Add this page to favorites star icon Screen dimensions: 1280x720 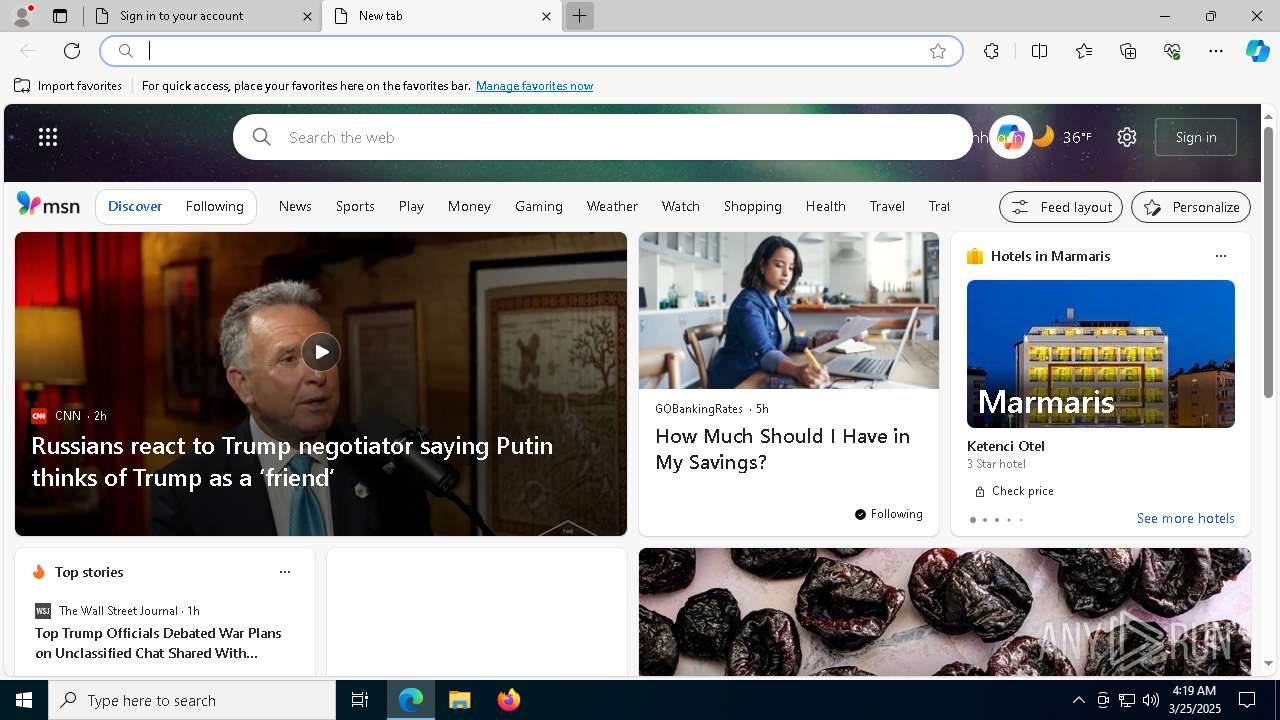click(937, 51)
